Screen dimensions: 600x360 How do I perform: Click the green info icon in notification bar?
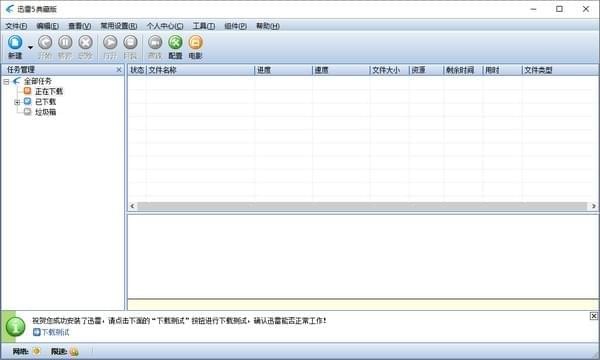coord(15,327)
